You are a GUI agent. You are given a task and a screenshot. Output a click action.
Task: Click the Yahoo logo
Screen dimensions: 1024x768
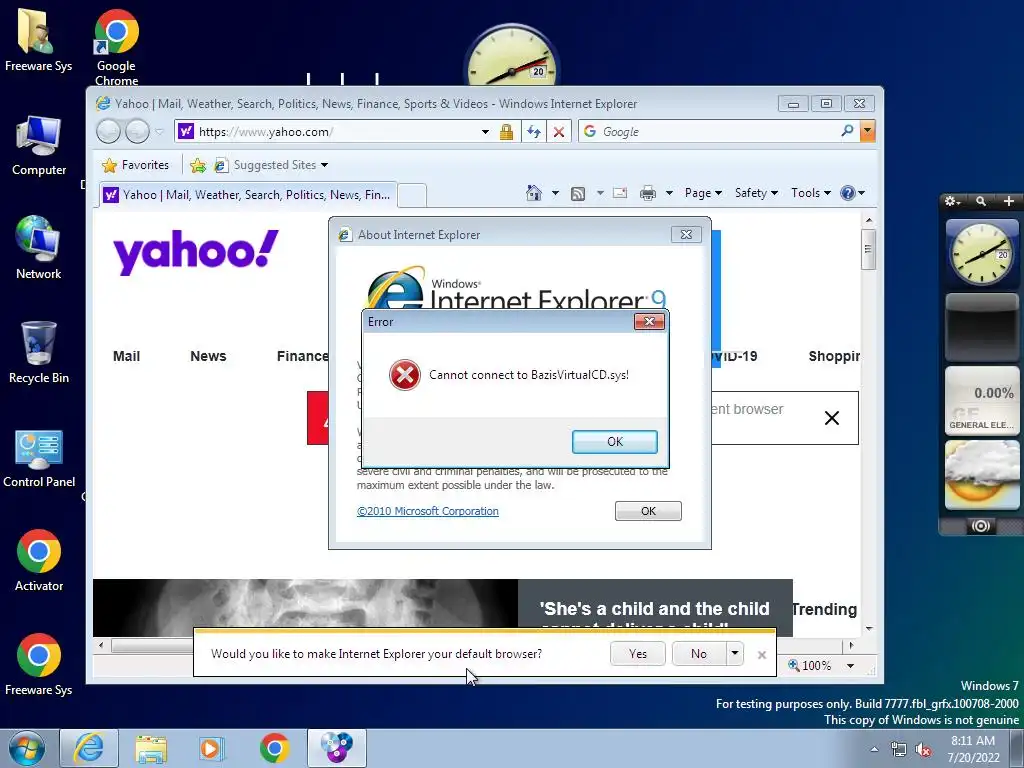[195, 251]
